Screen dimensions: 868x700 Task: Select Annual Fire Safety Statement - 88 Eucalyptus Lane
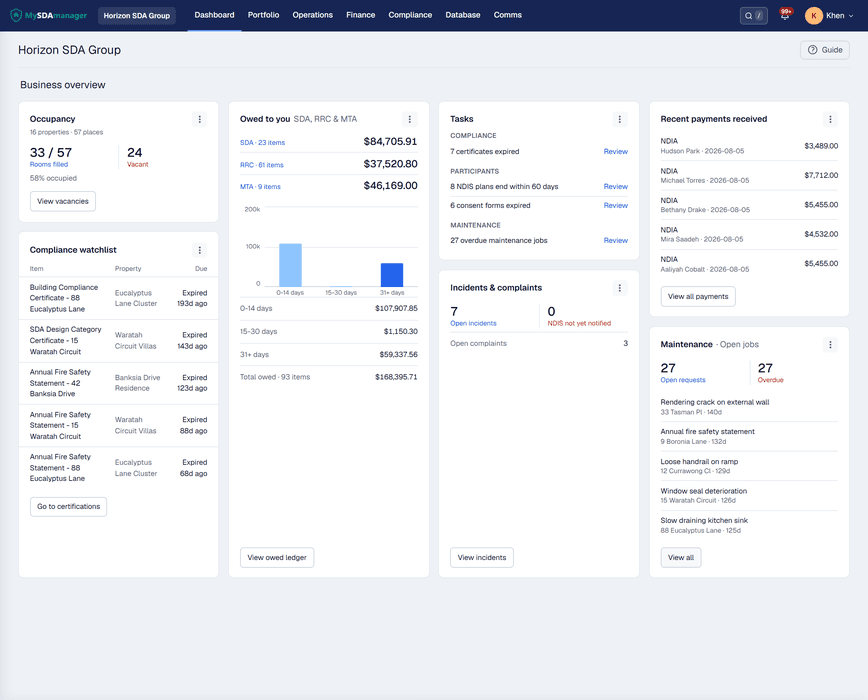pos(118,468)
